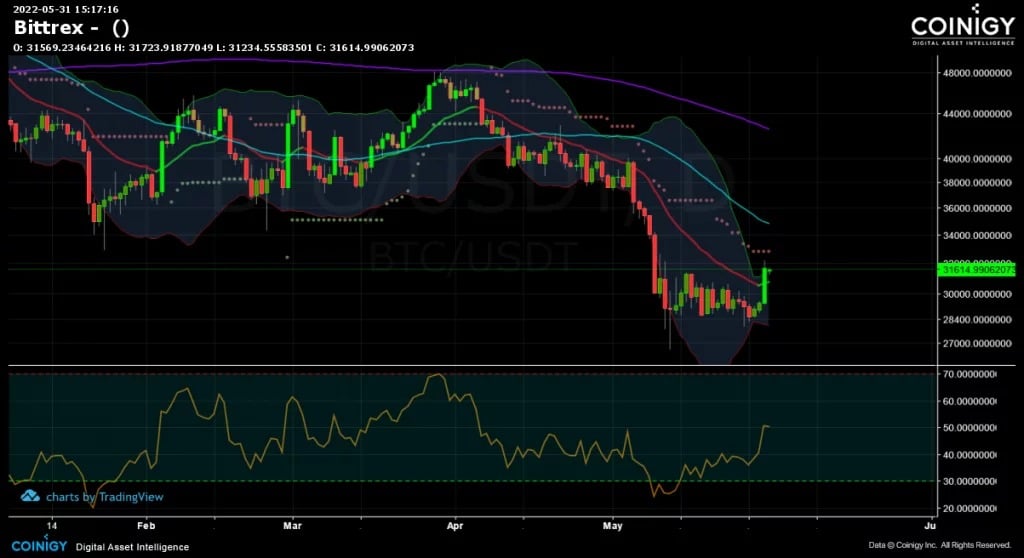Click the TradingView cloud icon

point(30,497)
